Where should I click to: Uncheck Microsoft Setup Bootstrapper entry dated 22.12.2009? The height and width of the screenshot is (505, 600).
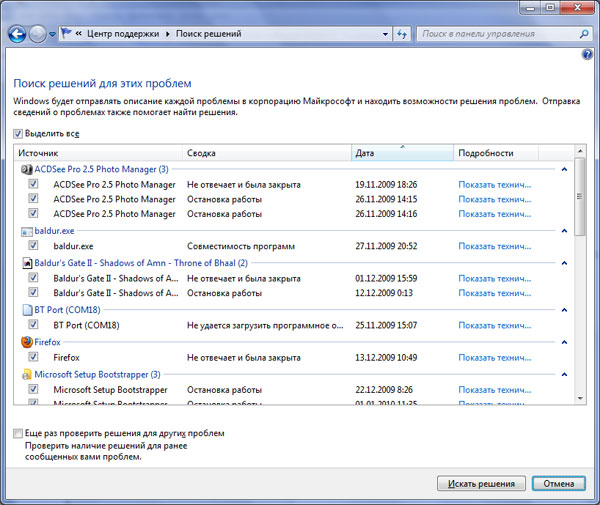(x=33, y=389)
